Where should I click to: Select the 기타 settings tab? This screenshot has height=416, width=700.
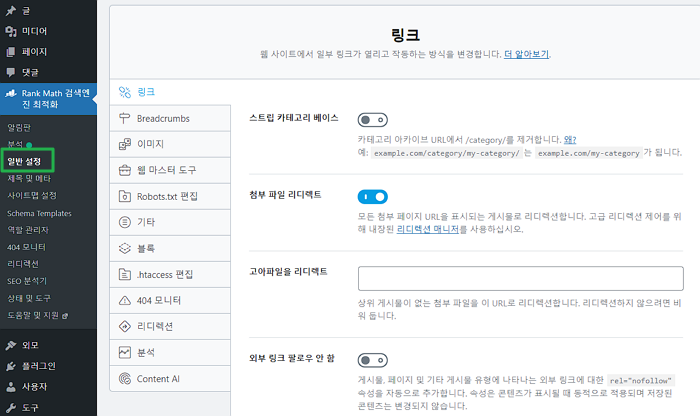pyautogui.click(x=170, y=222)
